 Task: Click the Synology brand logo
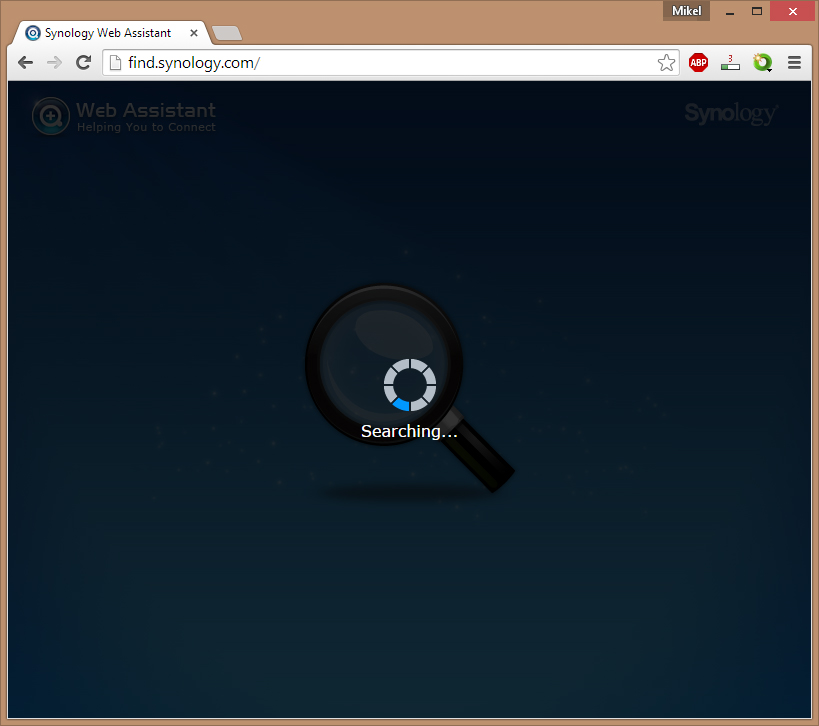[x=731, y=113]
